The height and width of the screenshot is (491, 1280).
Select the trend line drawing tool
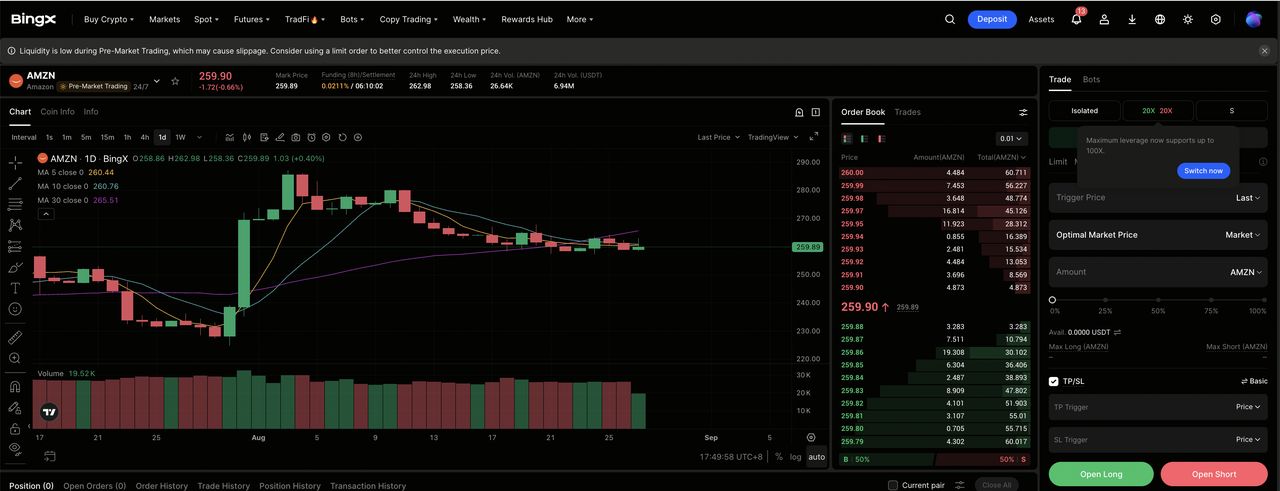click(15, 184)
